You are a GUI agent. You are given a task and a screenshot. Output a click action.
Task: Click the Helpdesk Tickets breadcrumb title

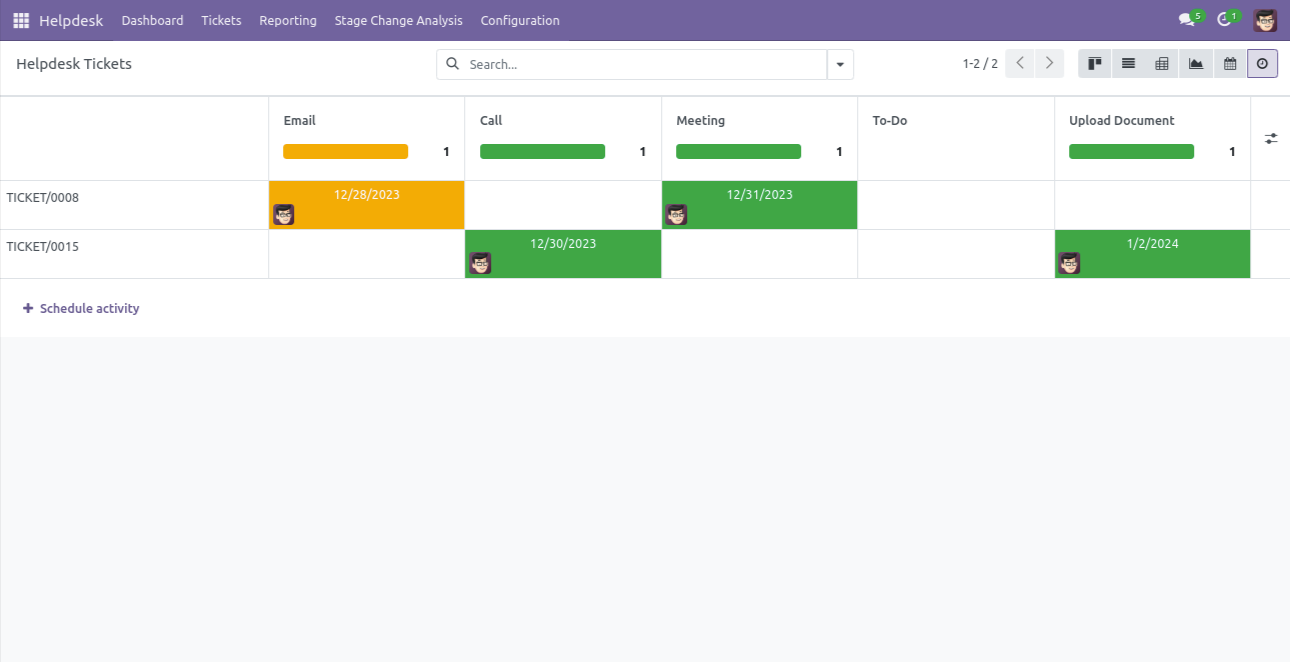[74, 64]
